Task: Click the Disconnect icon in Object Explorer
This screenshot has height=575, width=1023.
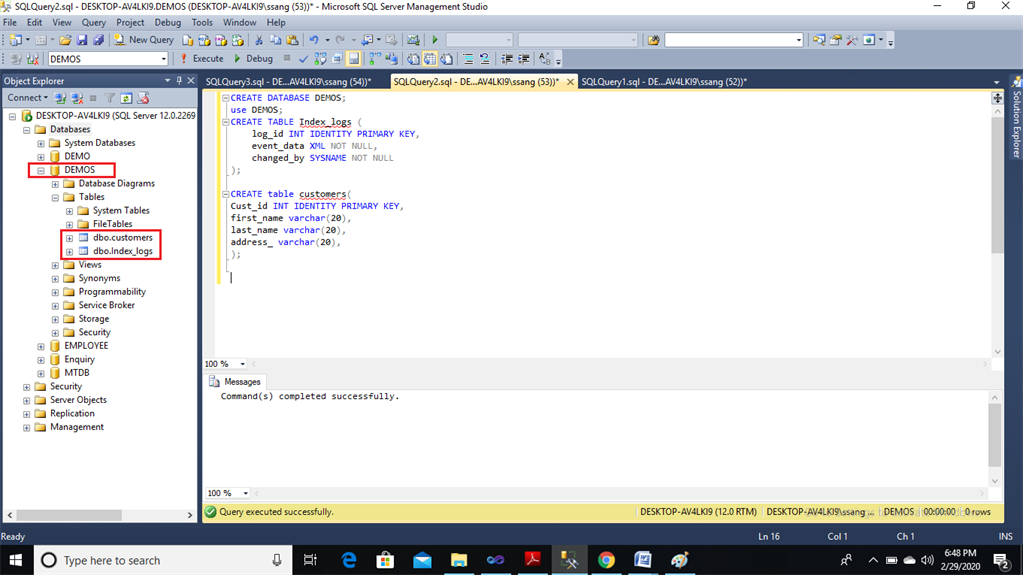Action: tap(77, 98)
